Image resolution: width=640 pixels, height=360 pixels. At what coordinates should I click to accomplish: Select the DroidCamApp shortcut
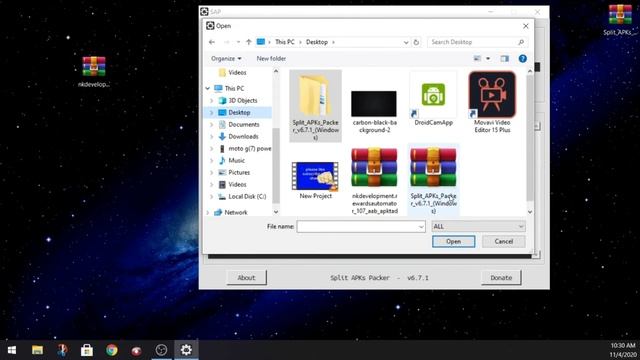pyautogui.click(x=433, y=100)
